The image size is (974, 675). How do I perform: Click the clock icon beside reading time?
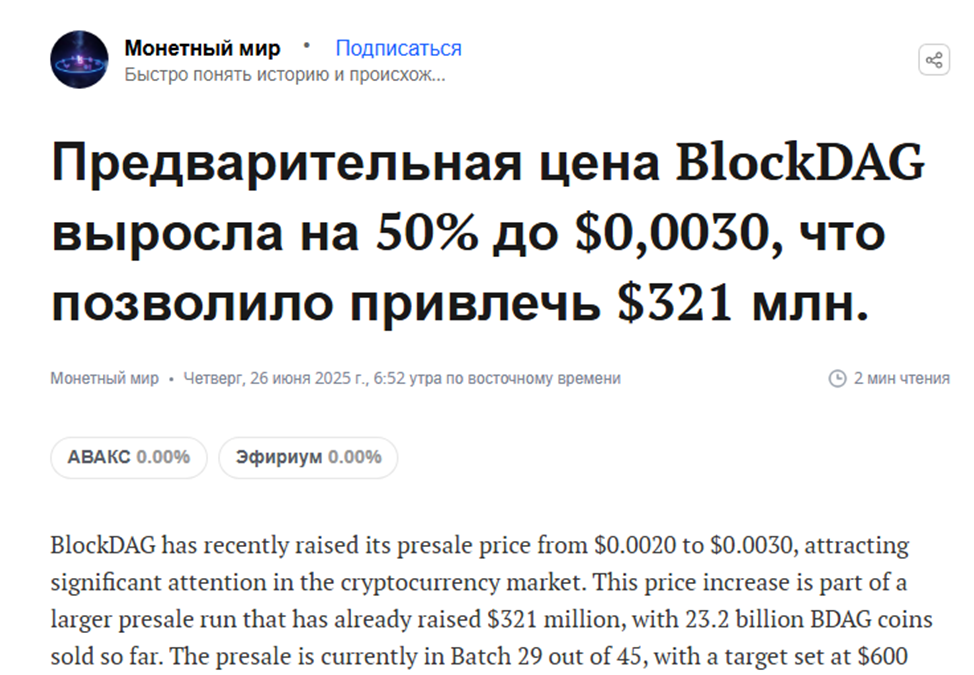point(837,378)
